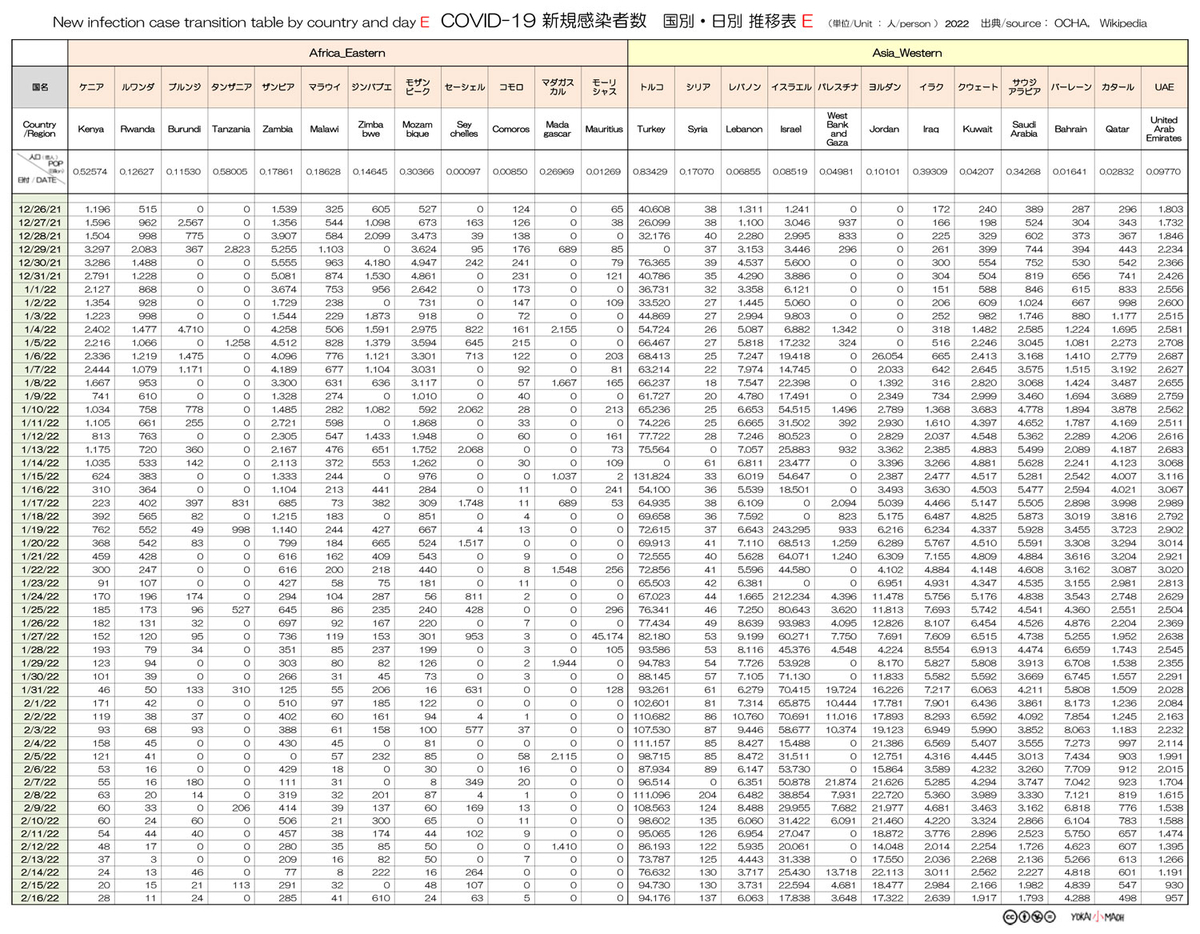
Task: Select the United Arab Emirates column header
Action: [x=1165, y=129]
